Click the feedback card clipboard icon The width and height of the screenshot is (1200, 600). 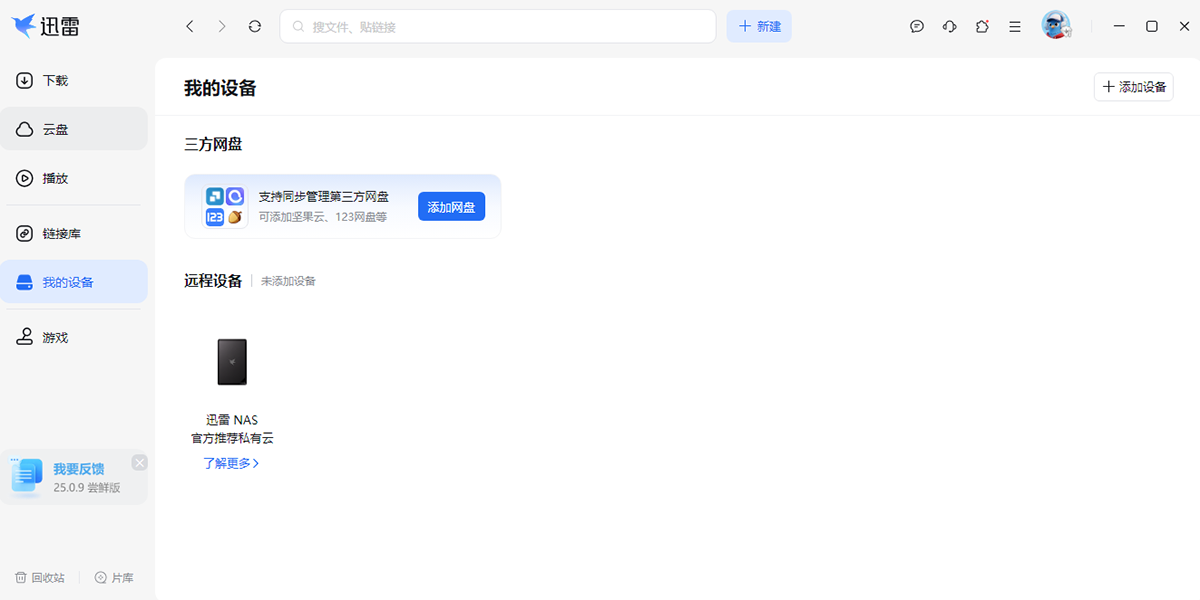click(x=26, y=477)
